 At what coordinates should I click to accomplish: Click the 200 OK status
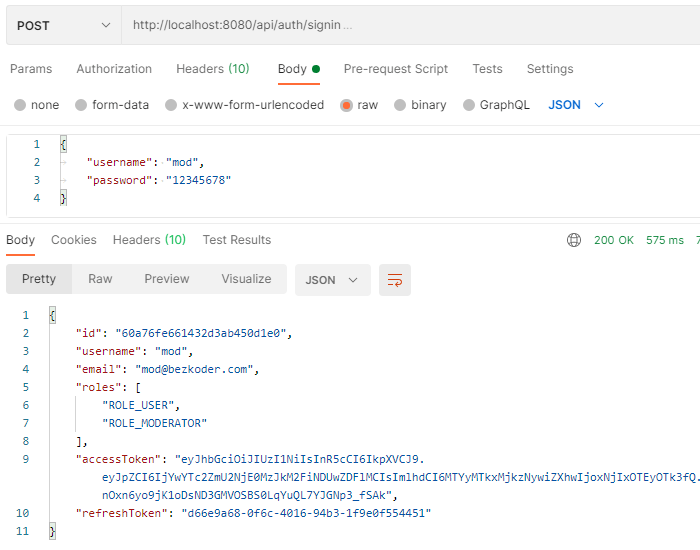(x=614, y=240)
